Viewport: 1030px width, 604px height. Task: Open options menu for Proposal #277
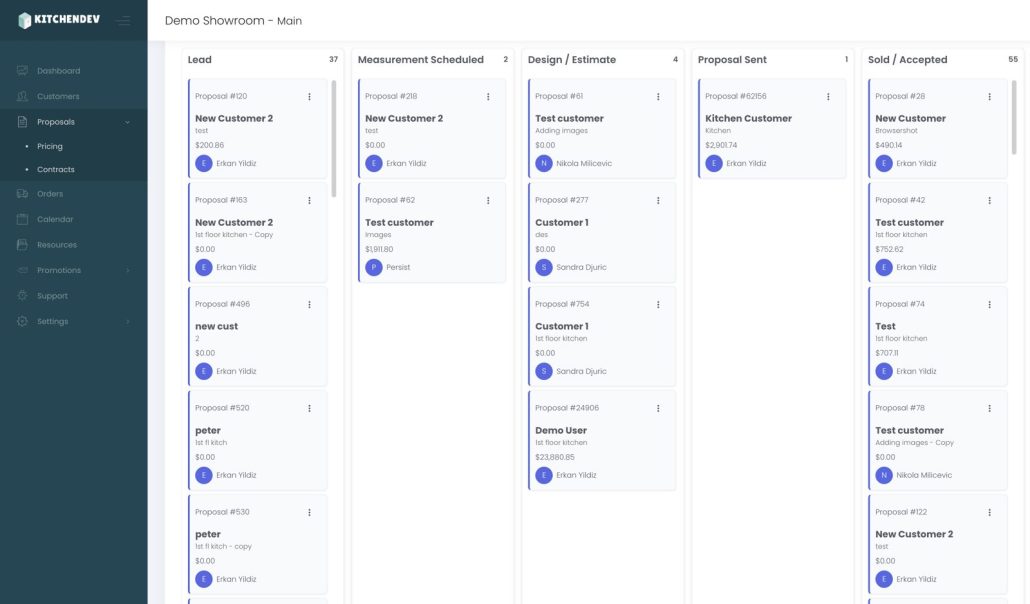click(x=658, y=200)
